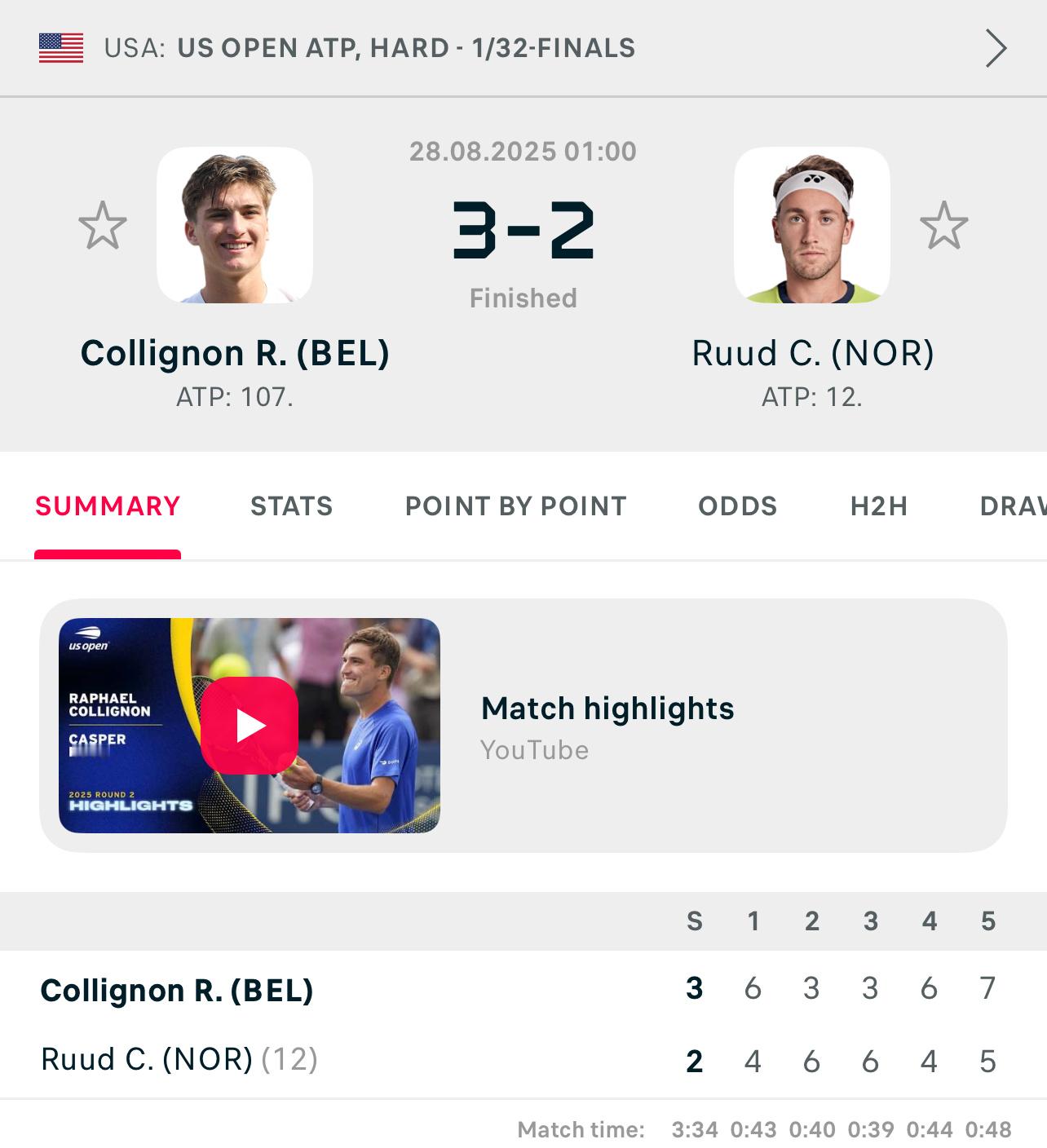This screenshot has width=1047, height=1148.
Task: Go to the H2H tab
Action: click(x=879, y=506)
